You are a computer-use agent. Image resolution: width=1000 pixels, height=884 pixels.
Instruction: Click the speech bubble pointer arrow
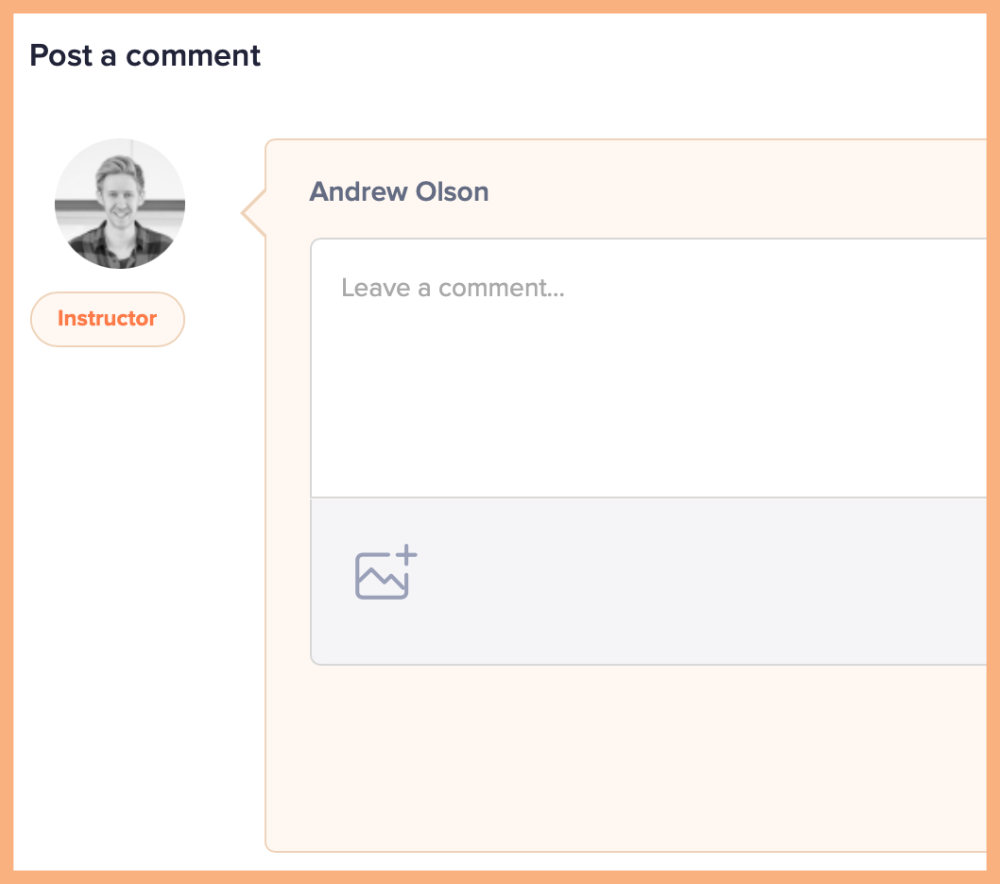tap(253, 214)
